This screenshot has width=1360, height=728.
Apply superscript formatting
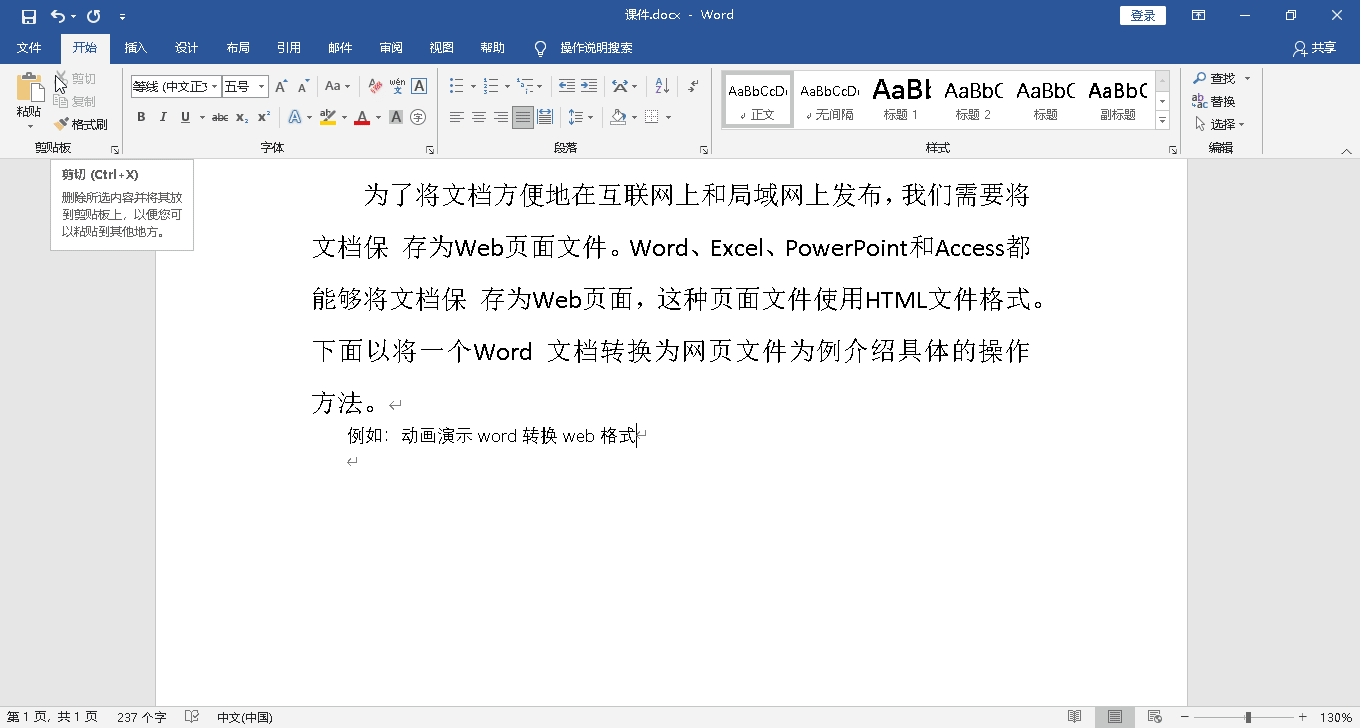264,118
